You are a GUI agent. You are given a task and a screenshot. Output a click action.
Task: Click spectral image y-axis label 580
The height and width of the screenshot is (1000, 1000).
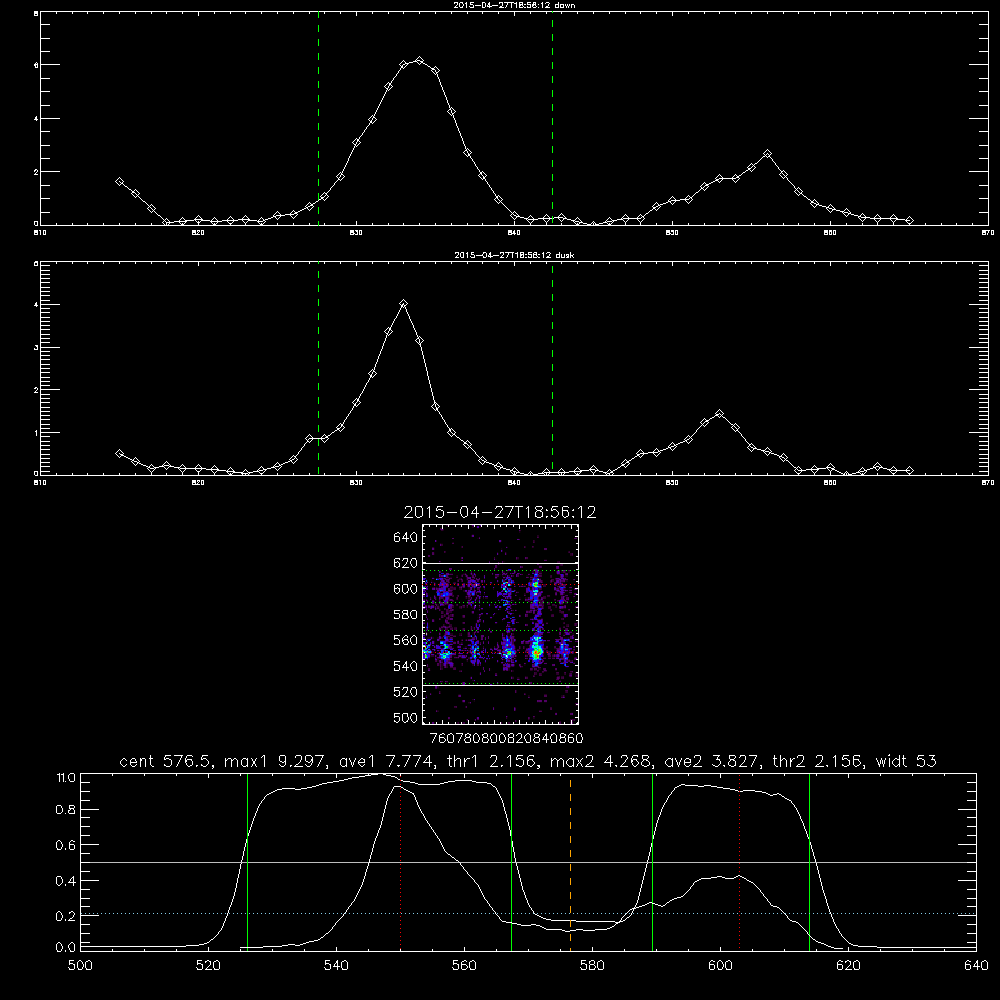click(405, 615)
